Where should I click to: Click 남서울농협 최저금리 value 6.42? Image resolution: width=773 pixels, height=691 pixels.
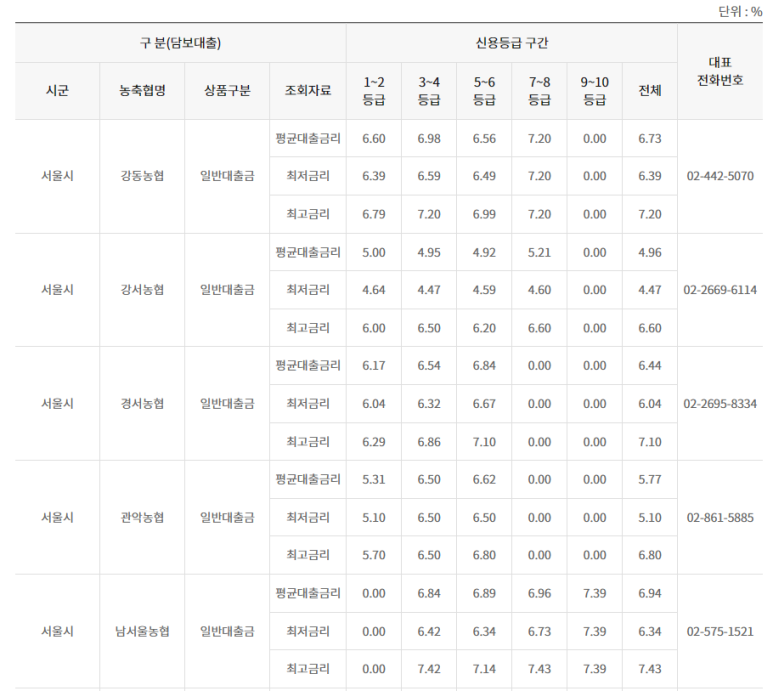pyautogui.click(x=429, y=631)
